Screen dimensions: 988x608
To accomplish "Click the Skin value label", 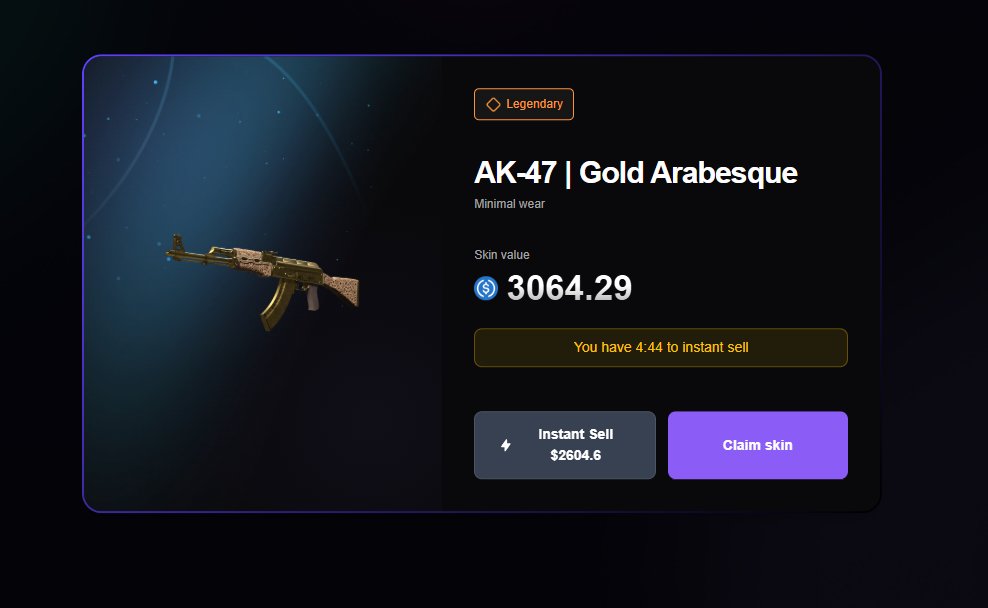I will 502,255.
